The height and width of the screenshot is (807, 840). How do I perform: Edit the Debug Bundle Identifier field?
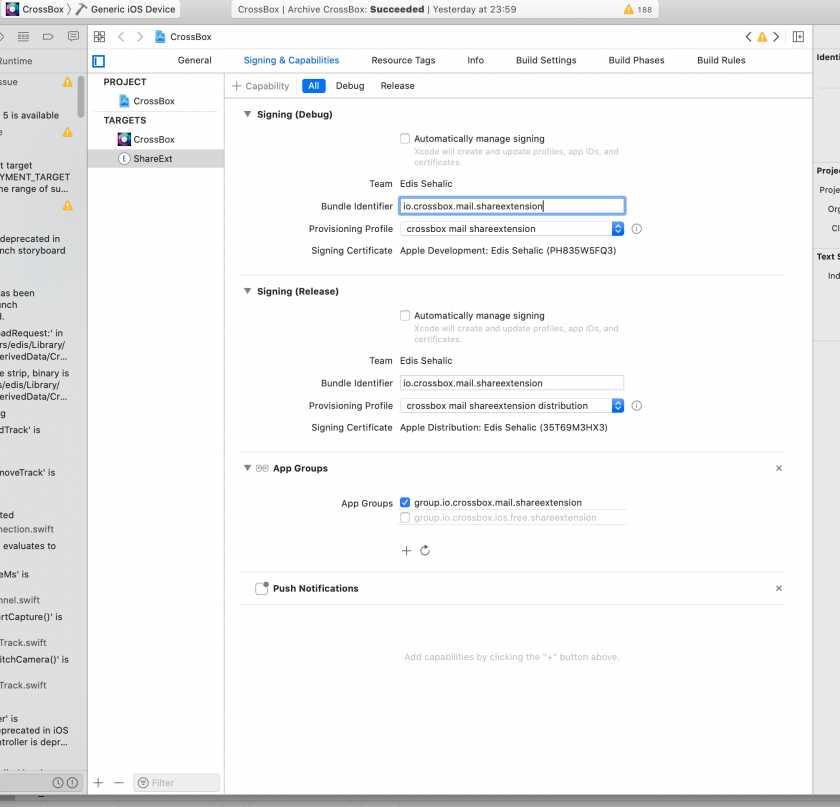(512, 206)
